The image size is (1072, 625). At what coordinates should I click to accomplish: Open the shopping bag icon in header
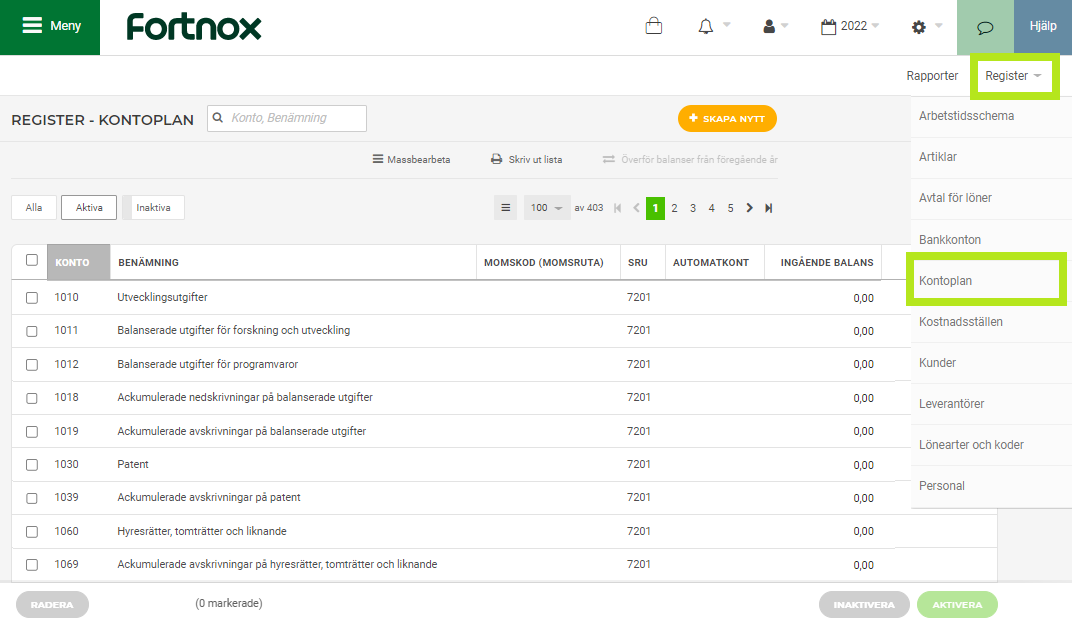tap(653, 27)
